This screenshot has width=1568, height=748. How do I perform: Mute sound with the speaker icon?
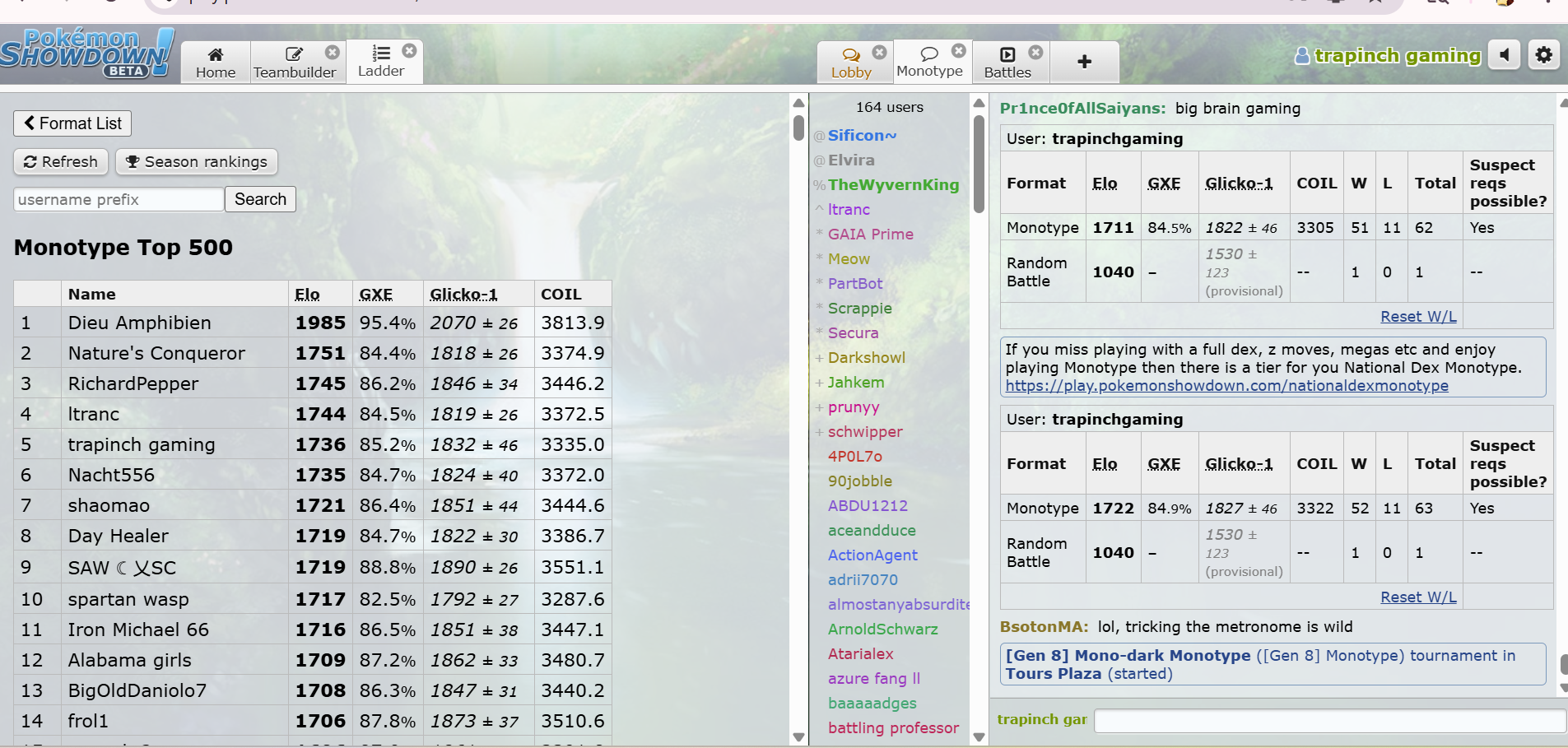click(x=1504, y=55)
